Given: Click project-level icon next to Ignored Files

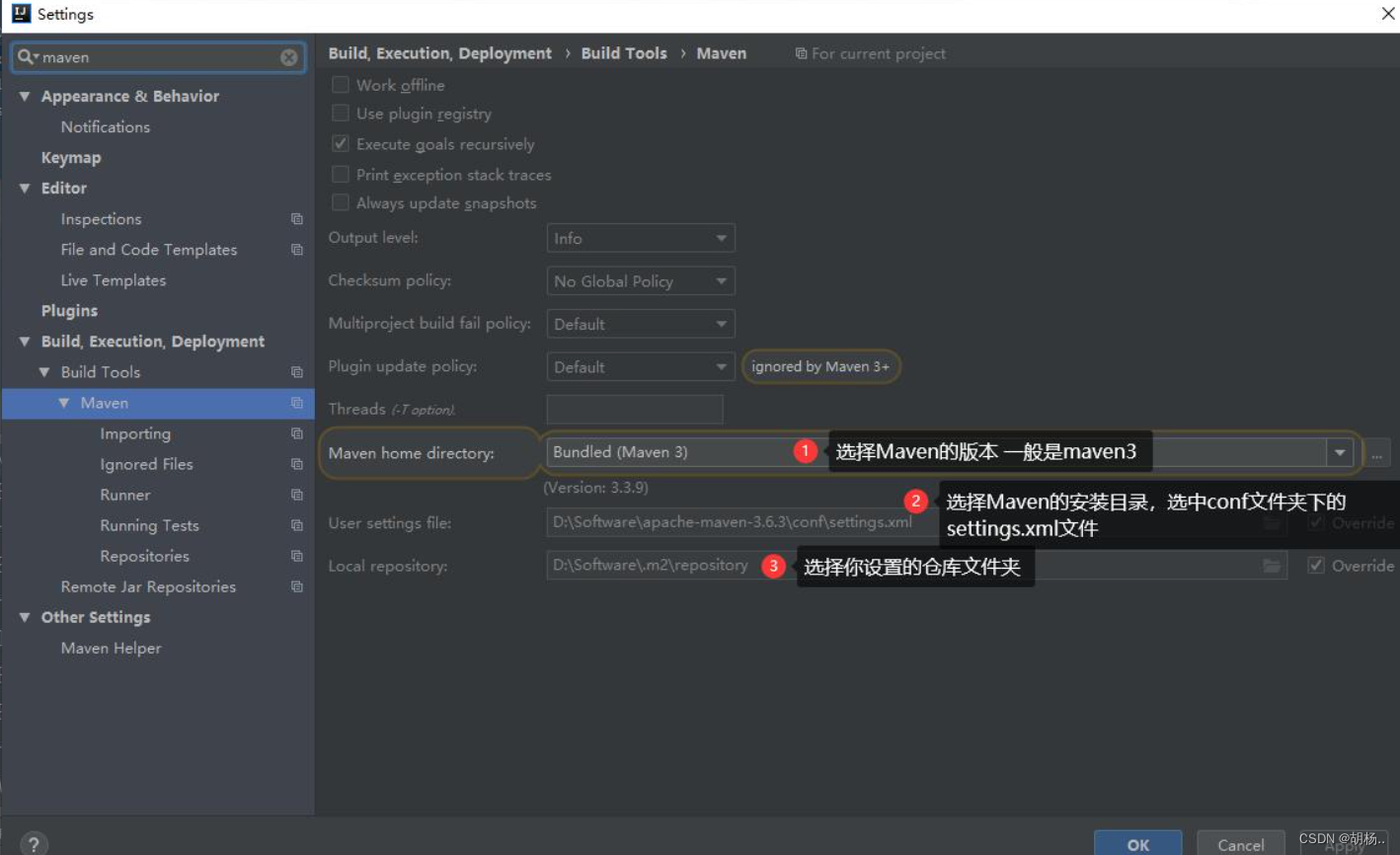Looking at the screenshot, I should [x=296, y=464].
